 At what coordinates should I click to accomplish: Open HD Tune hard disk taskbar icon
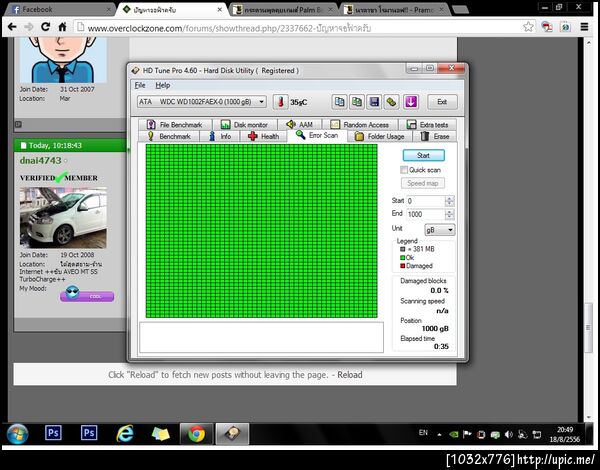(x=232, y=434)
